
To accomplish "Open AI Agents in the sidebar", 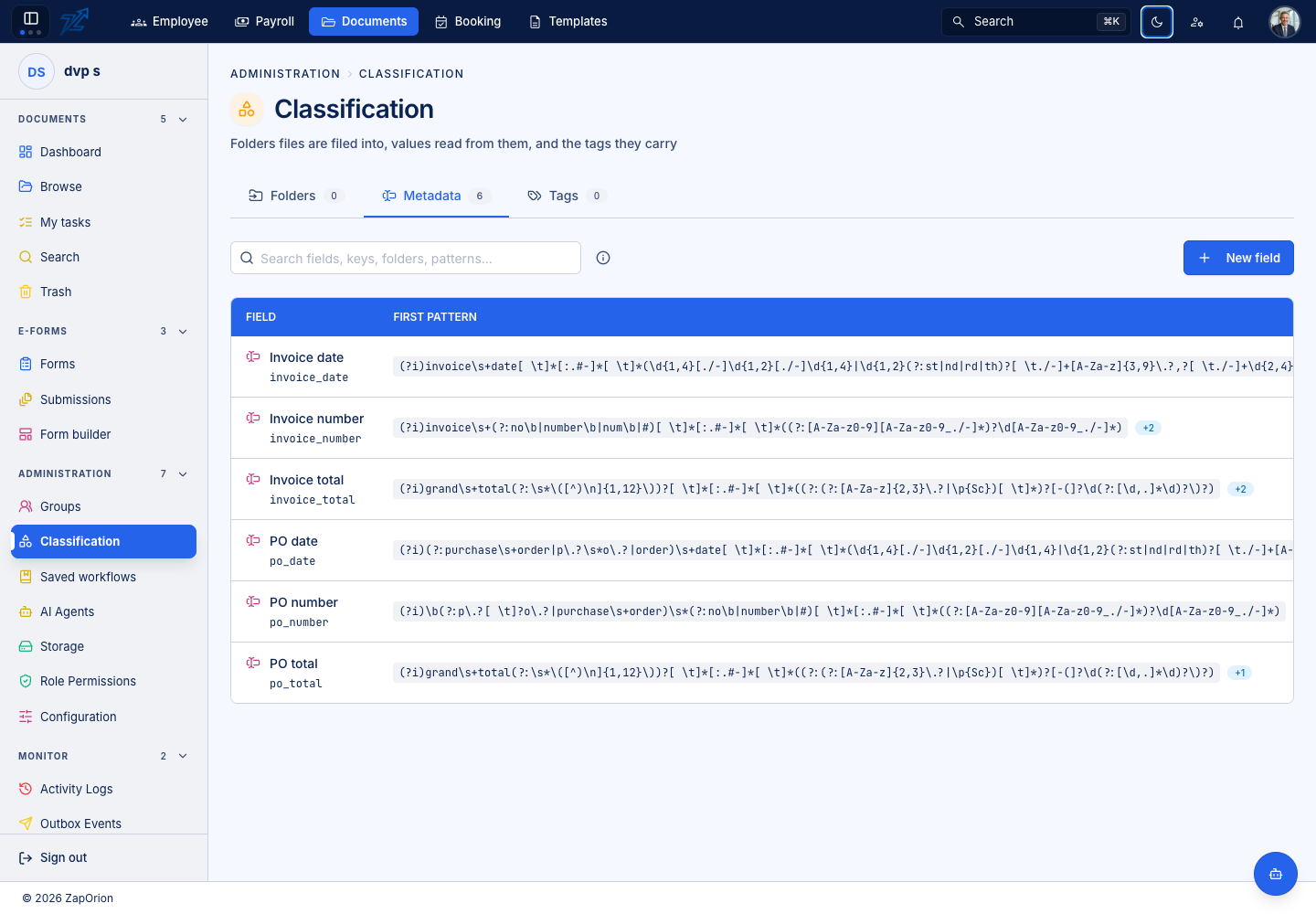I will pos(103,611).
